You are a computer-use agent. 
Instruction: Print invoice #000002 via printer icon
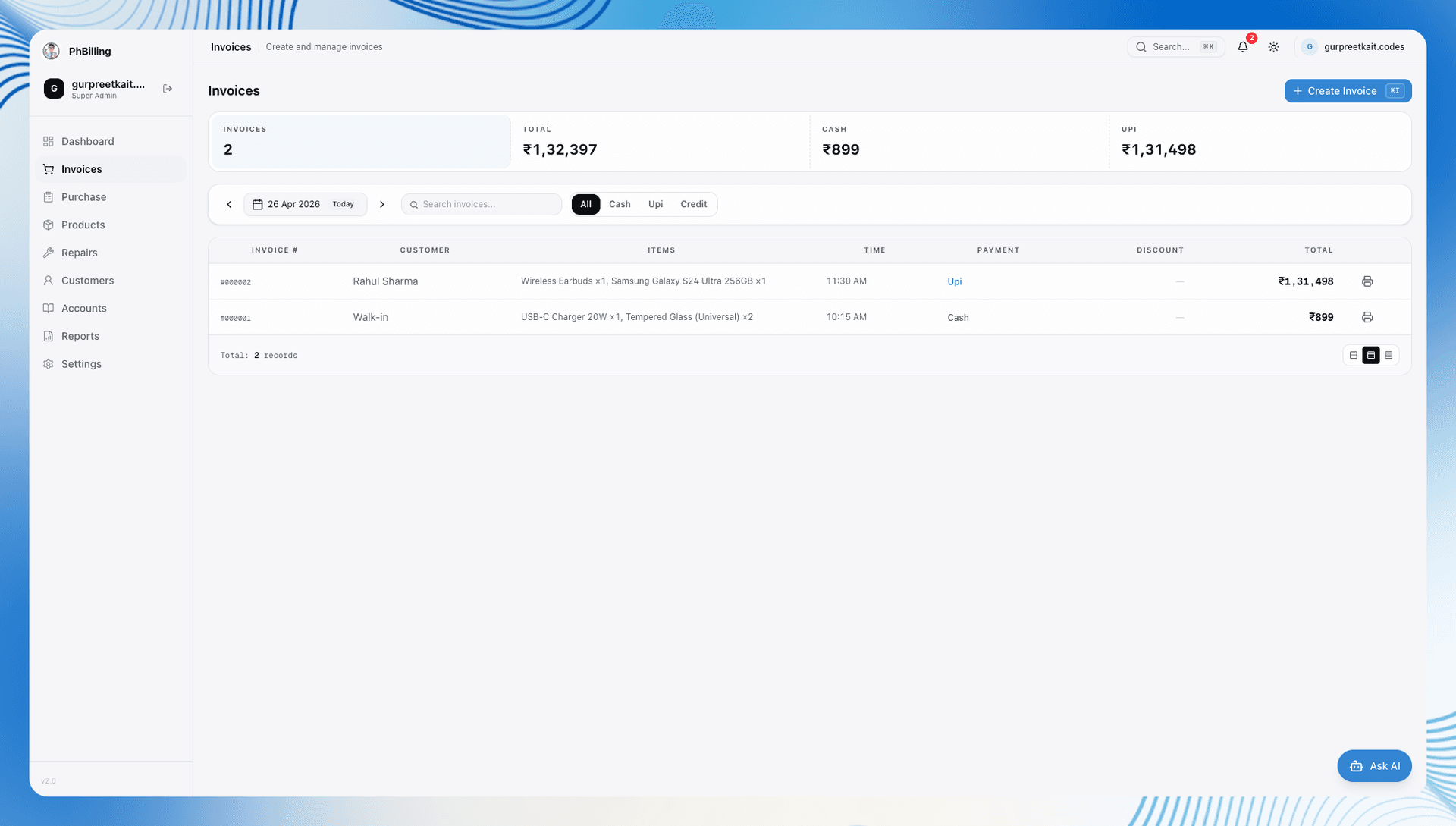[1367, 281]
